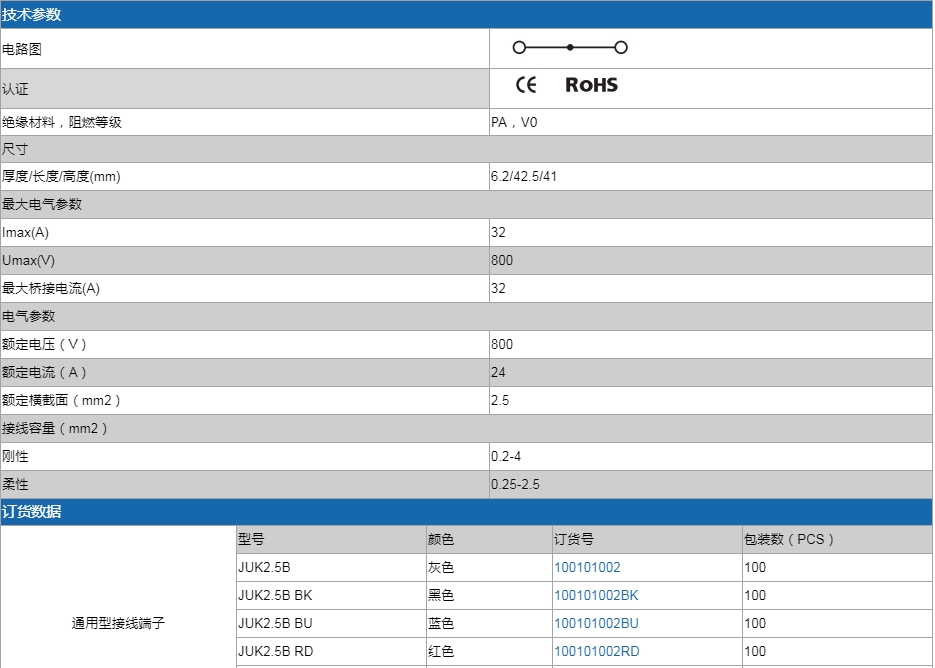Click the CE certification mark
This screenshot has width=935, height=668.
click(x=526, y=85)
